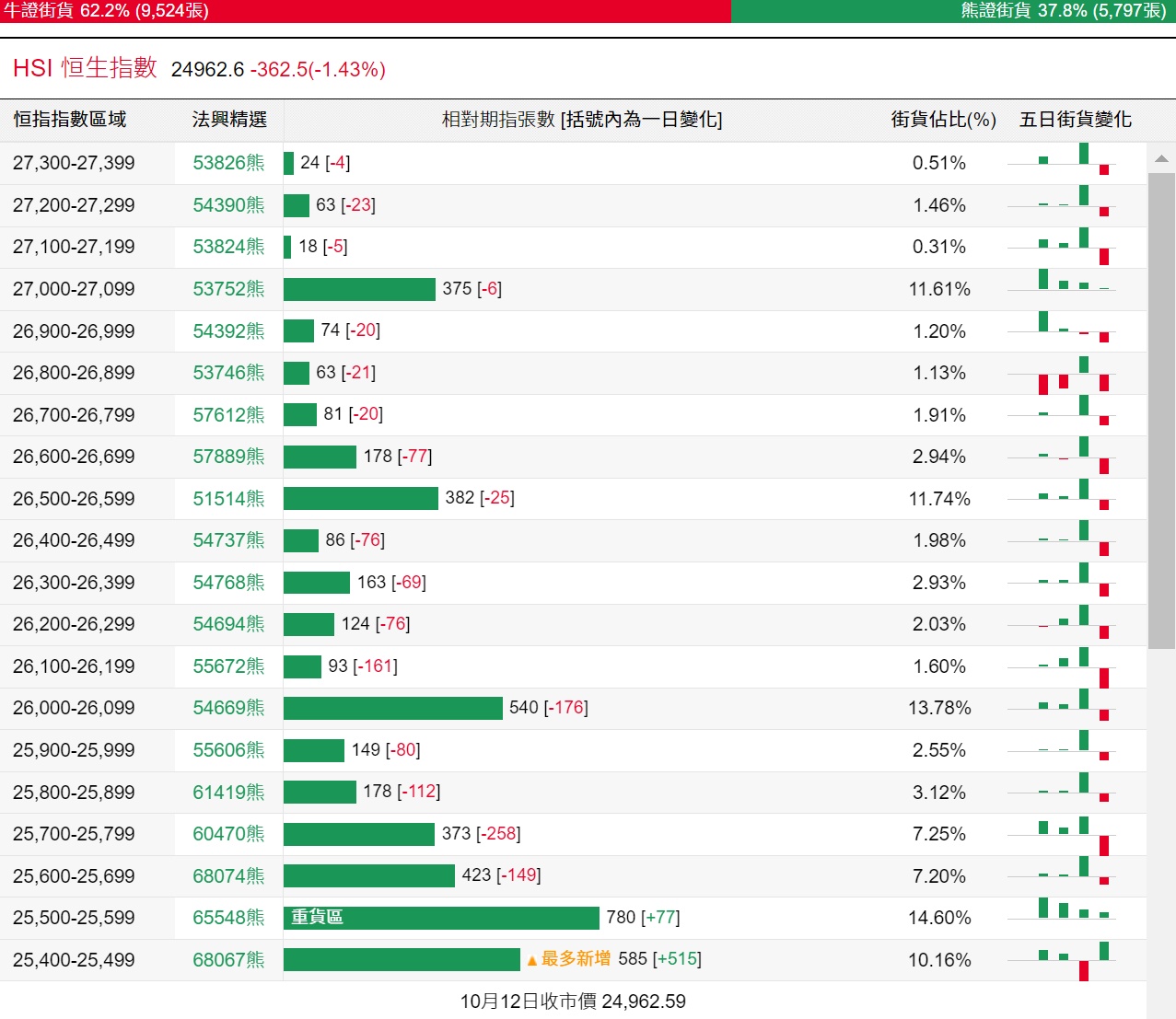Click the 0.31% share value
Image resolution: width=1176 pixels, height=1019 pixels.
[939, 247]
